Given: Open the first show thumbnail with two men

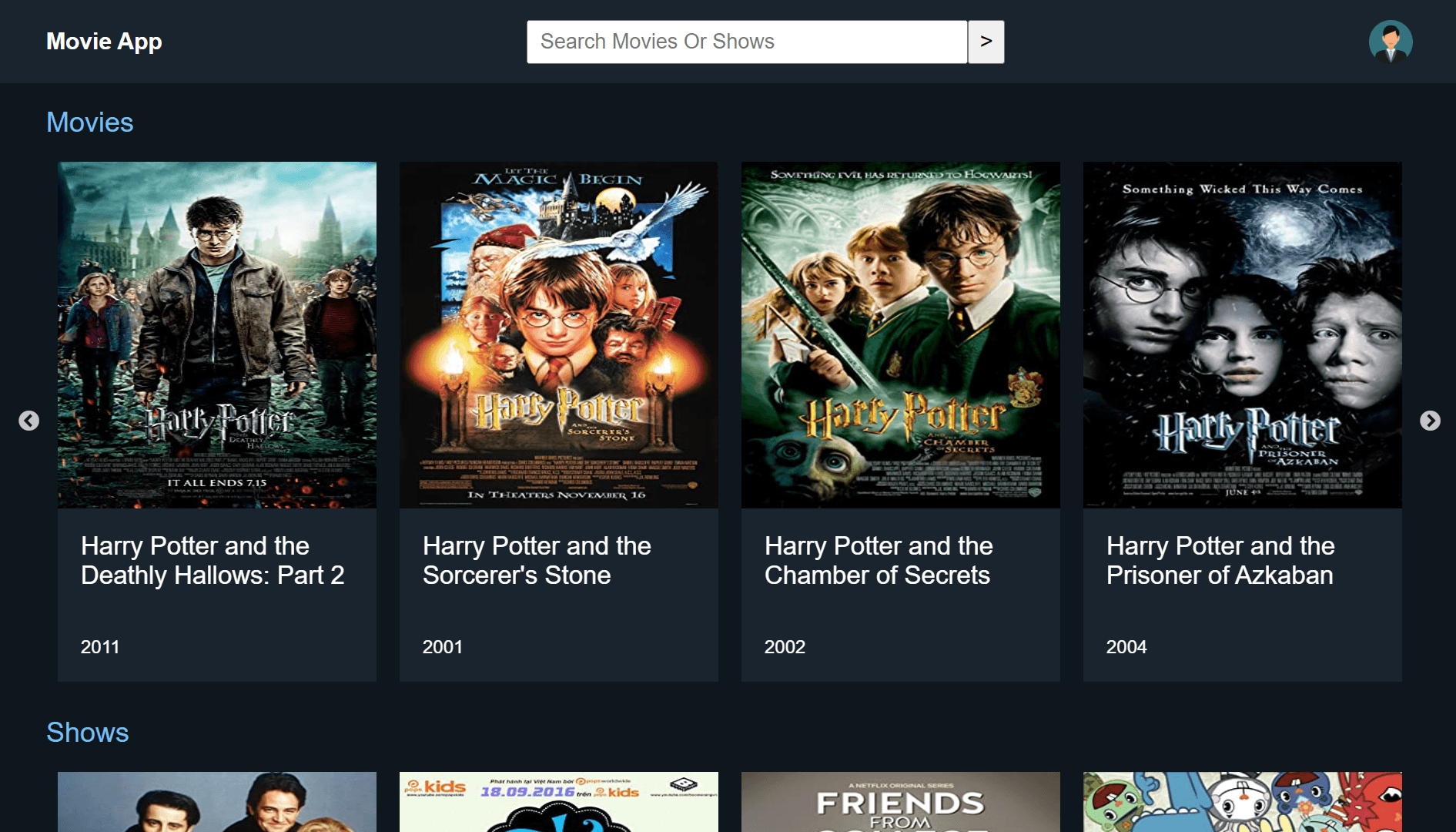Looking at the screenshot, I should (217, 802).
